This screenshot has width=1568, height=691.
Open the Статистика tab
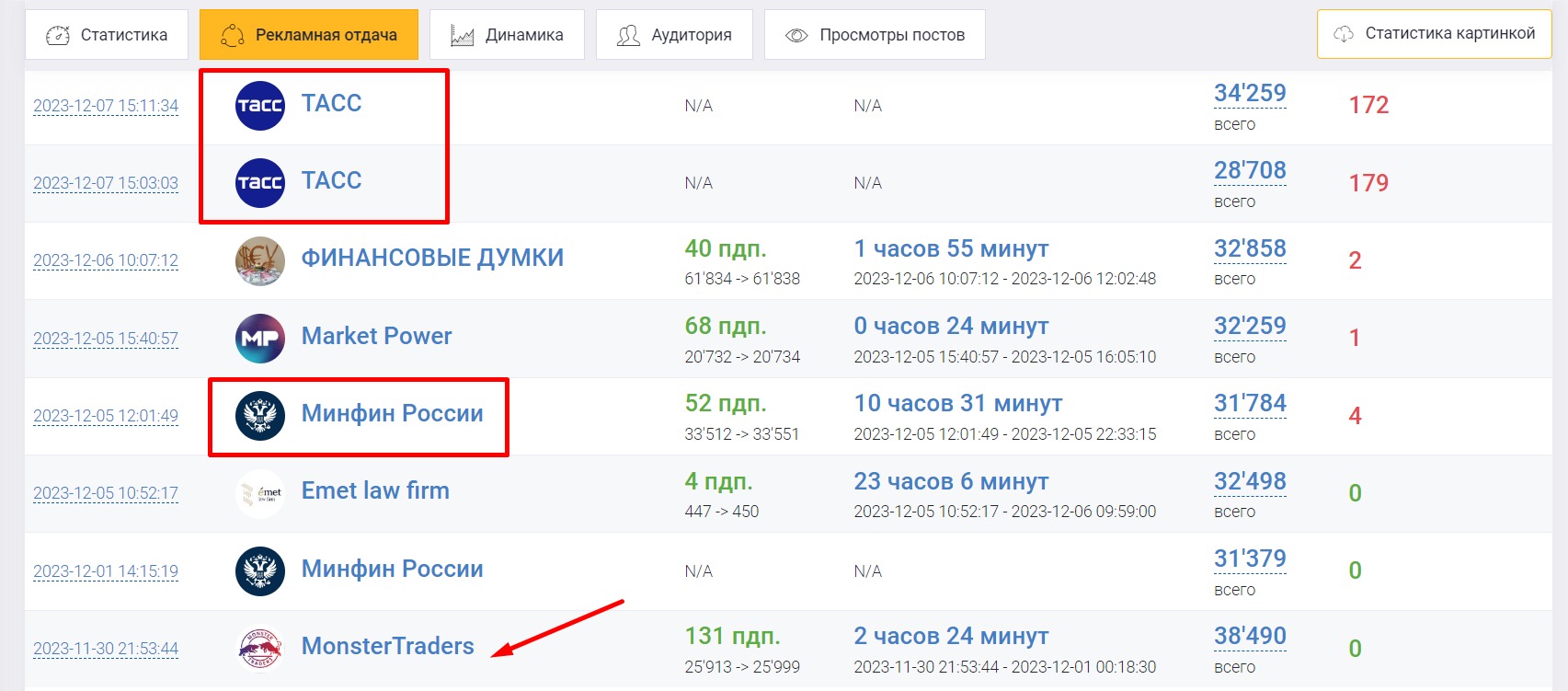pyautogui.click(x=107, y=35)
